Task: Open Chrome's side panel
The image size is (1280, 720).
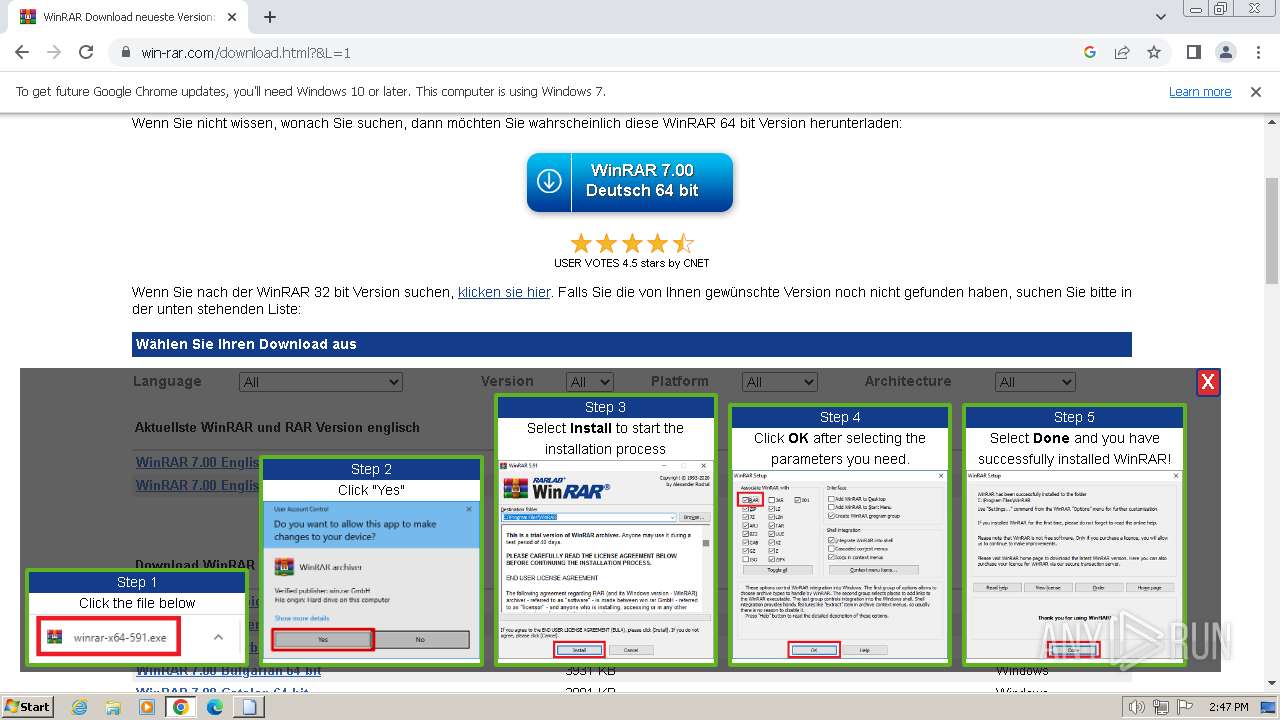Action: pos(1194,52)
